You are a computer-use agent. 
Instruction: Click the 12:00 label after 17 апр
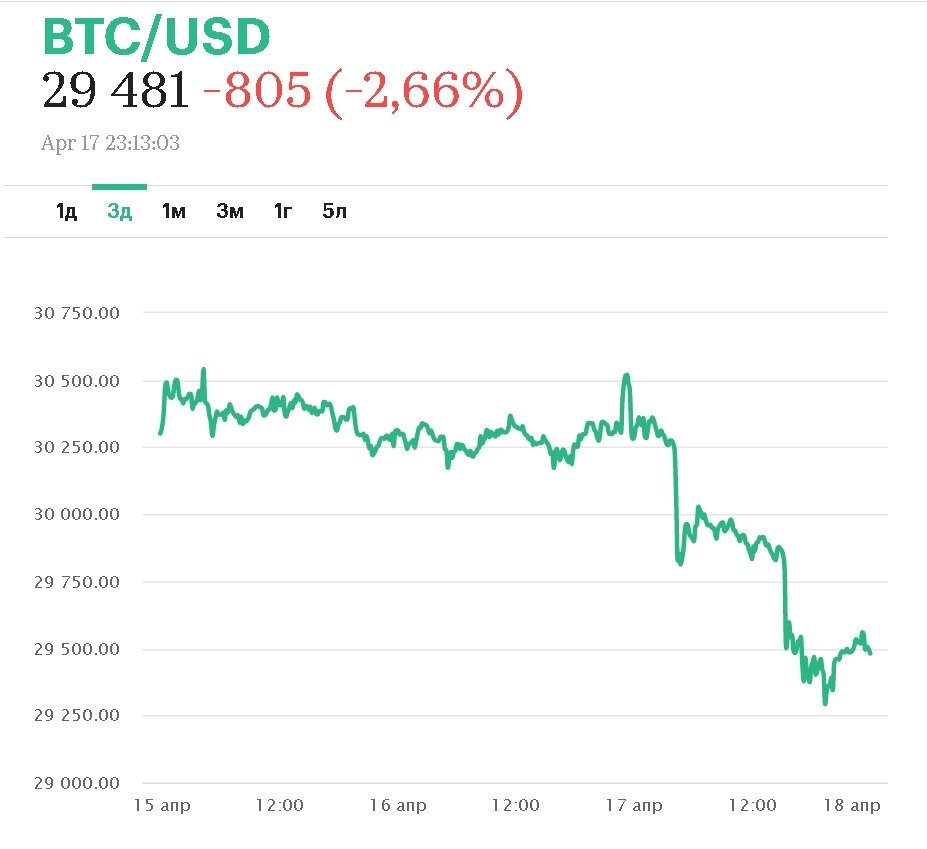(752, 805)
